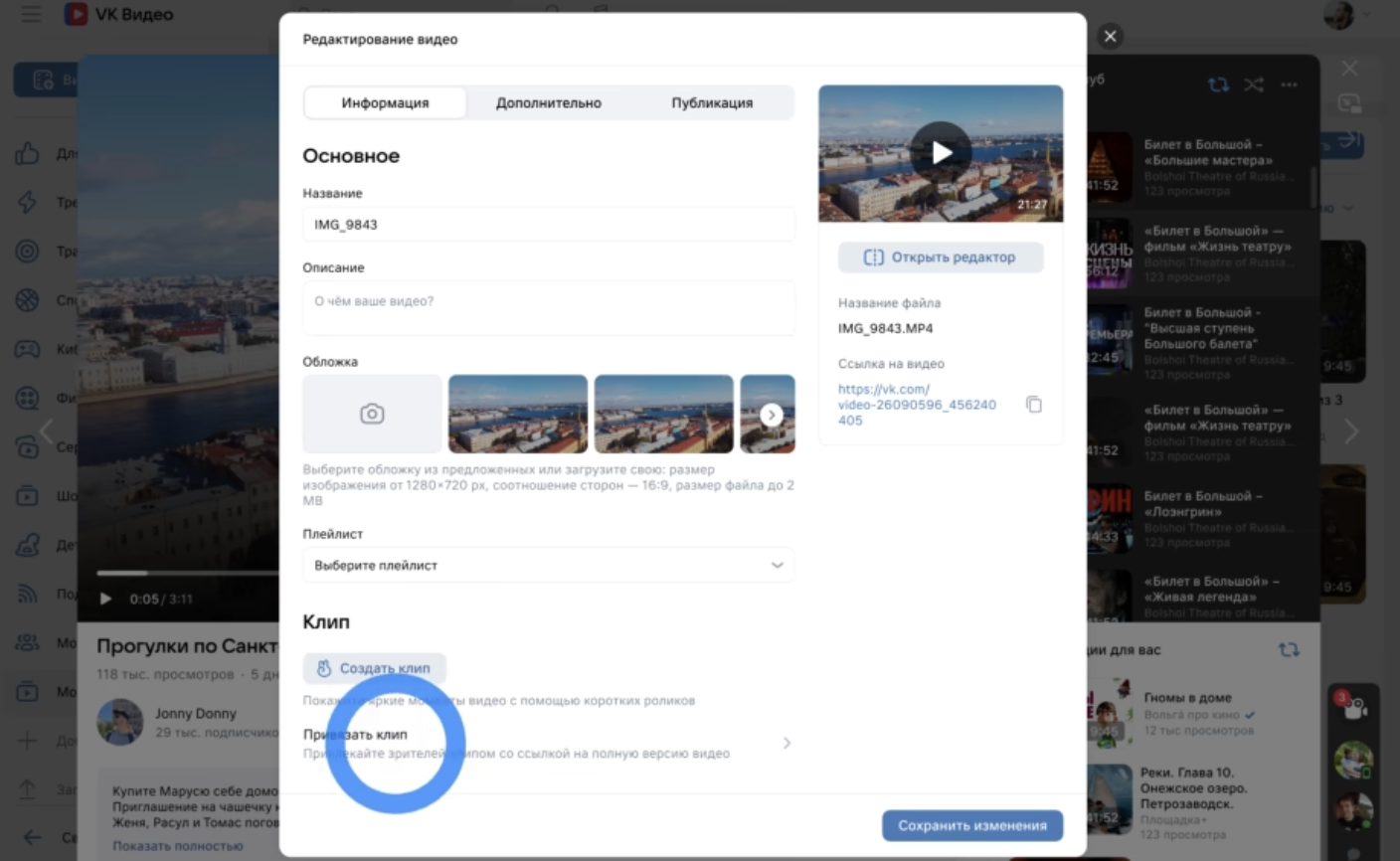Click Сохранить изменения button
1400x861 pixels.
point(972,825)
